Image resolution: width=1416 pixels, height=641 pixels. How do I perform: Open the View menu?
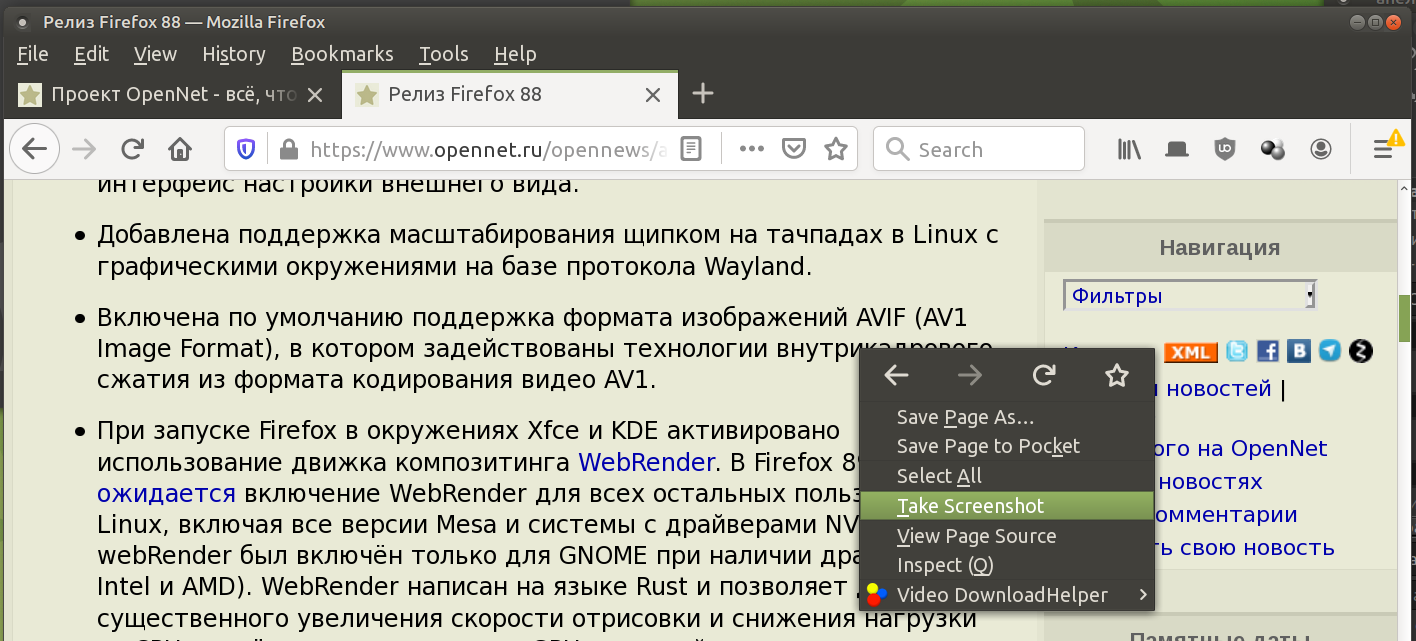point(155,54)
